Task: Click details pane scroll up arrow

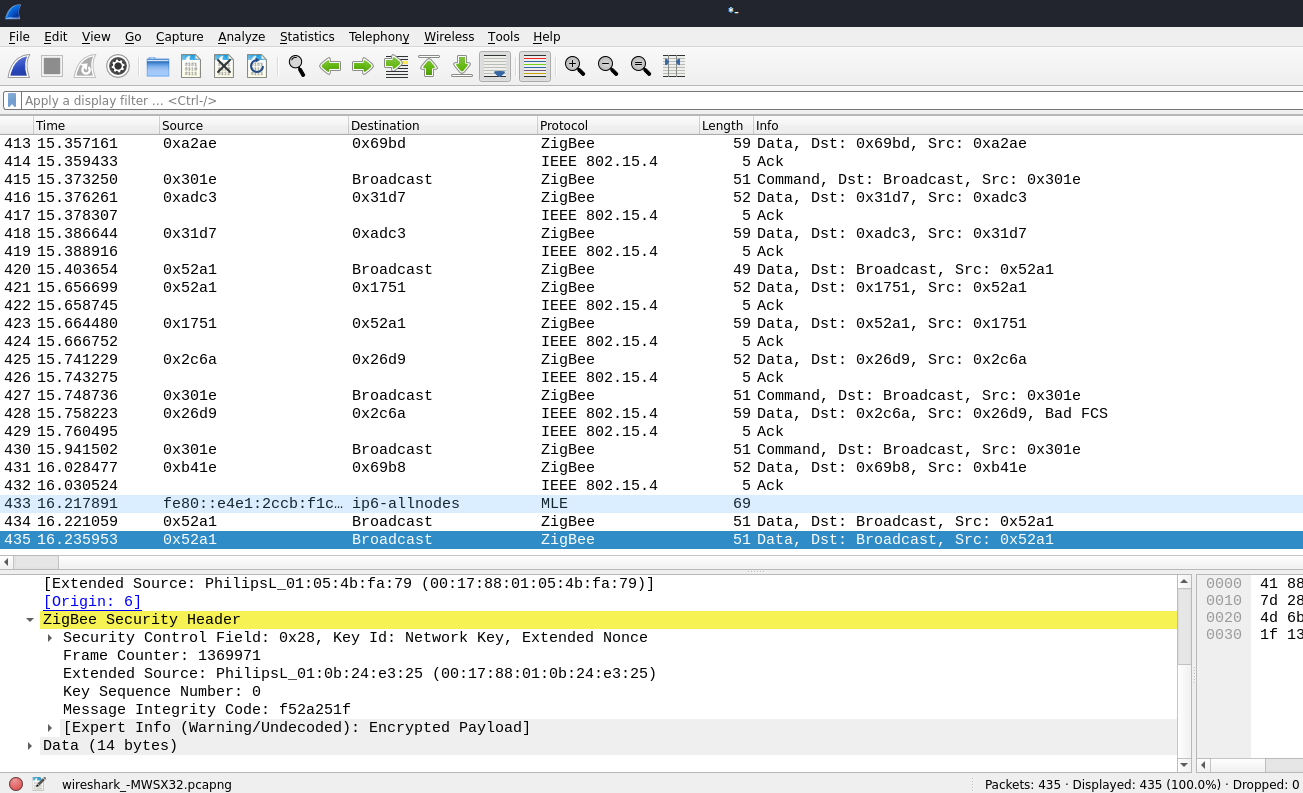Action: 1184,581
